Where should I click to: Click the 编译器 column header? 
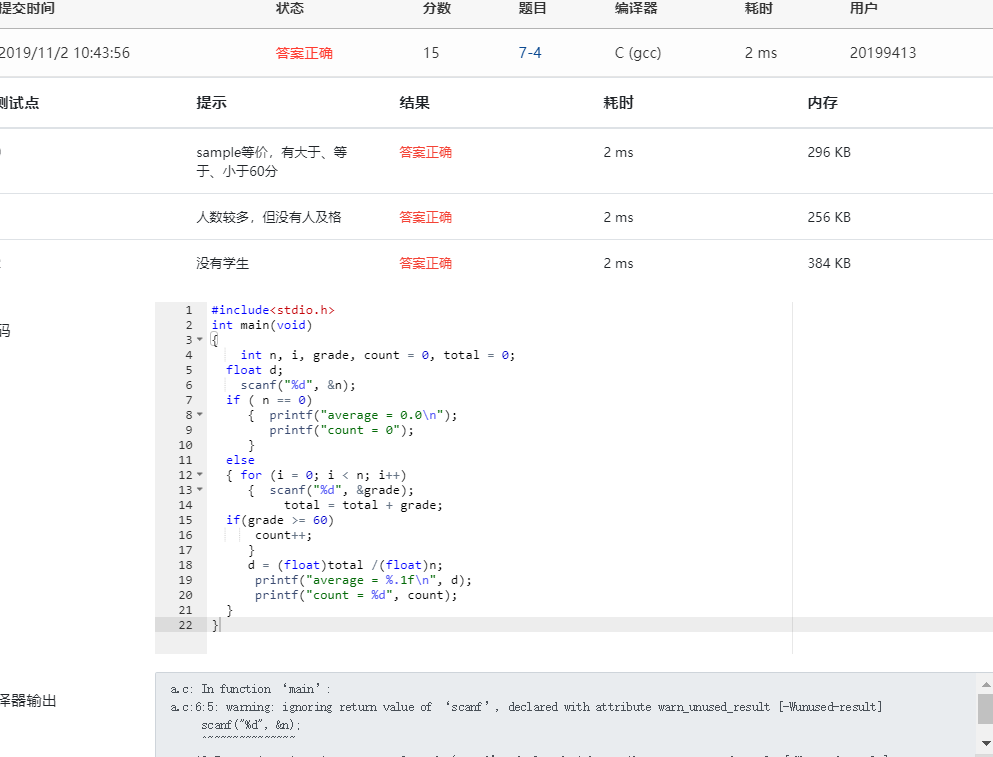pos(636,8)
